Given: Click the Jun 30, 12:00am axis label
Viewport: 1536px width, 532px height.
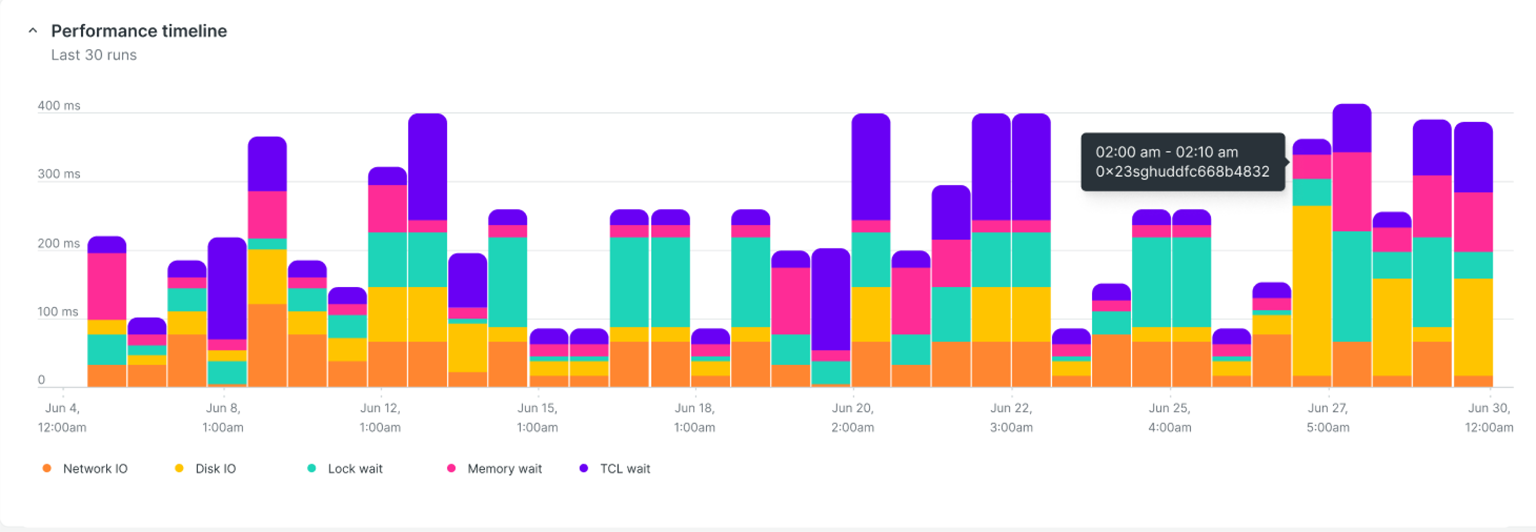Looking at the screenshot, I should (x=1489, y=418).
